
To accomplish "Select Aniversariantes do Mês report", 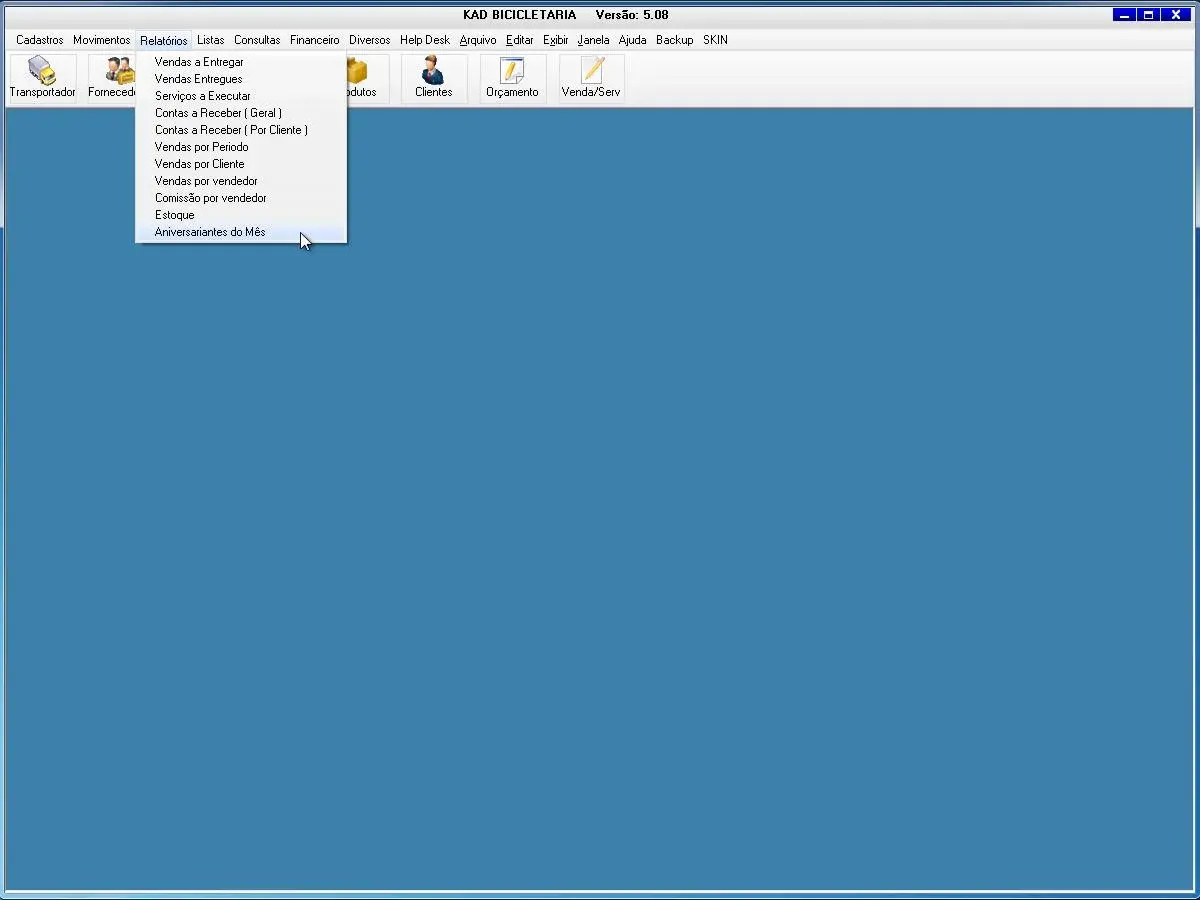I will [x=210, y=232].
